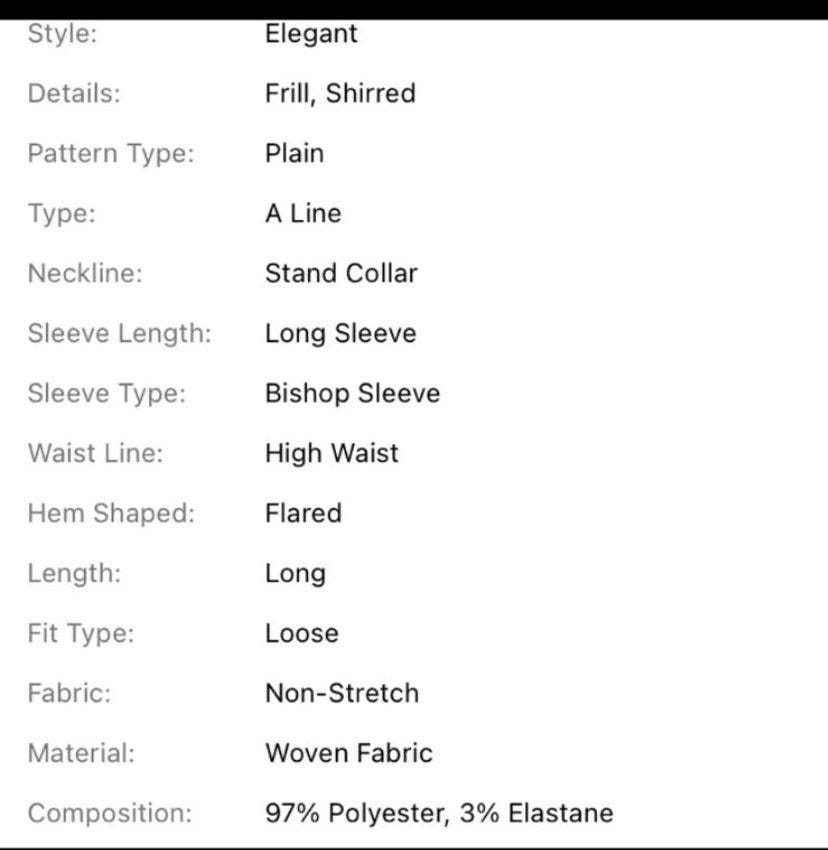Select the Long Sleeve value

click(341, 333)
